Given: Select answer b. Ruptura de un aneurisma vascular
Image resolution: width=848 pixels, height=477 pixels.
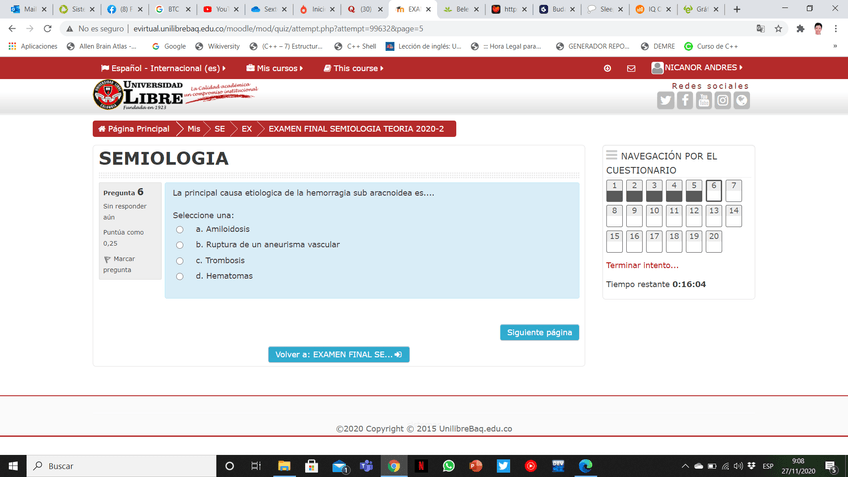Looking at the screenshot, I should coord(180,245).
